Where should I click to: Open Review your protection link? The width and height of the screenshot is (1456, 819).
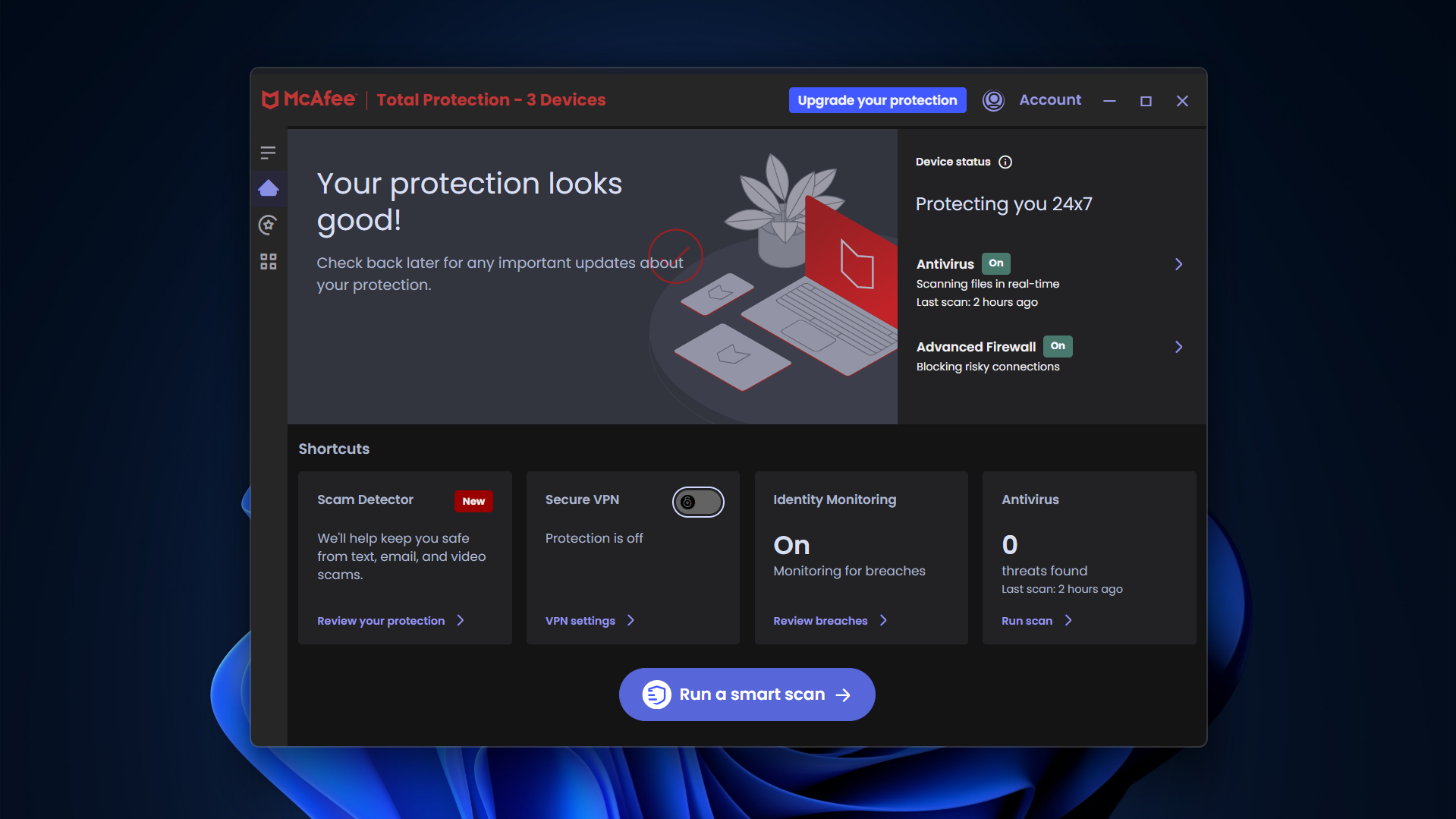(381, 621)
